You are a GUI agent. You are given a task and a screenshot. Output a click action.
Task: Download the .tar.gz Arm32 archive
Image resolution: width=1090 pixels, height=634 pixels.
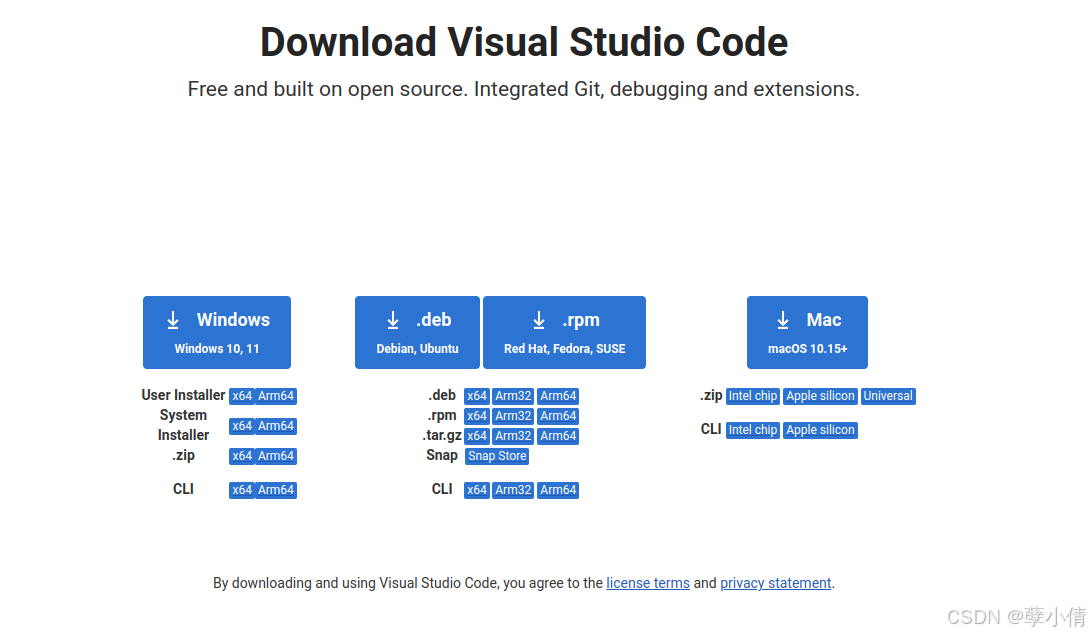[x=513, y=437]
